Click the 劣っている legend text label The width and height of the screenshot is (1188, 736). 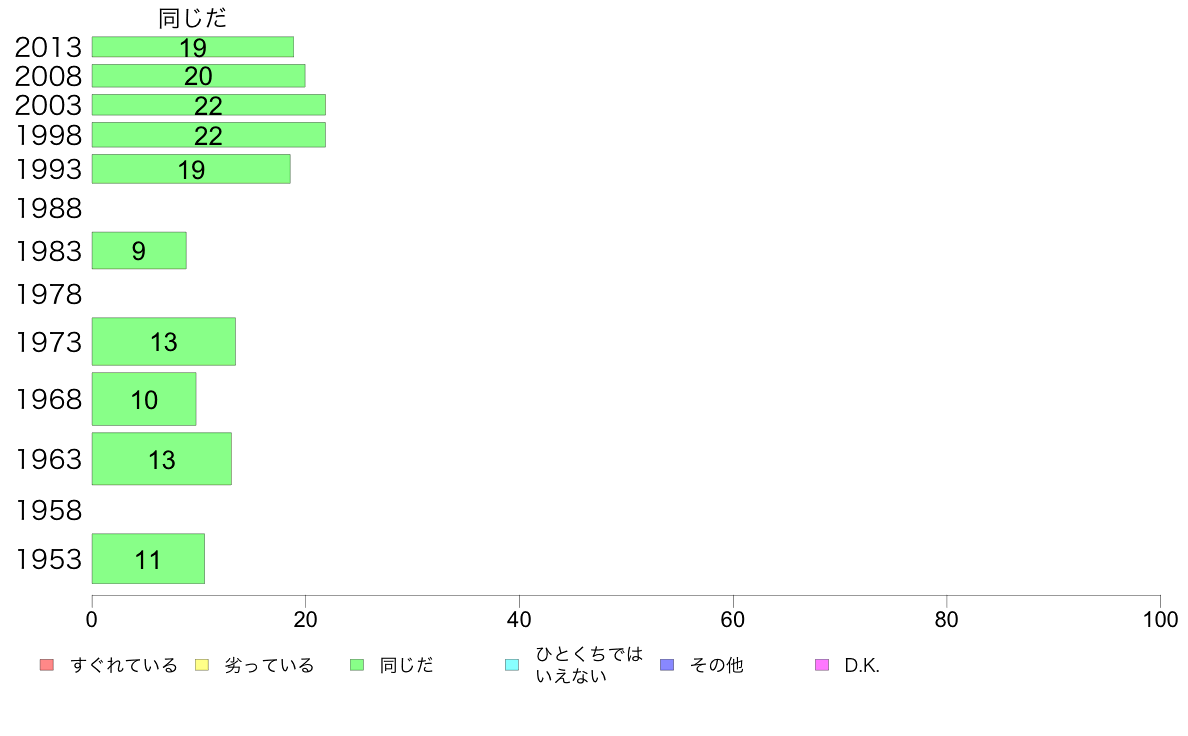click(269, 666)
